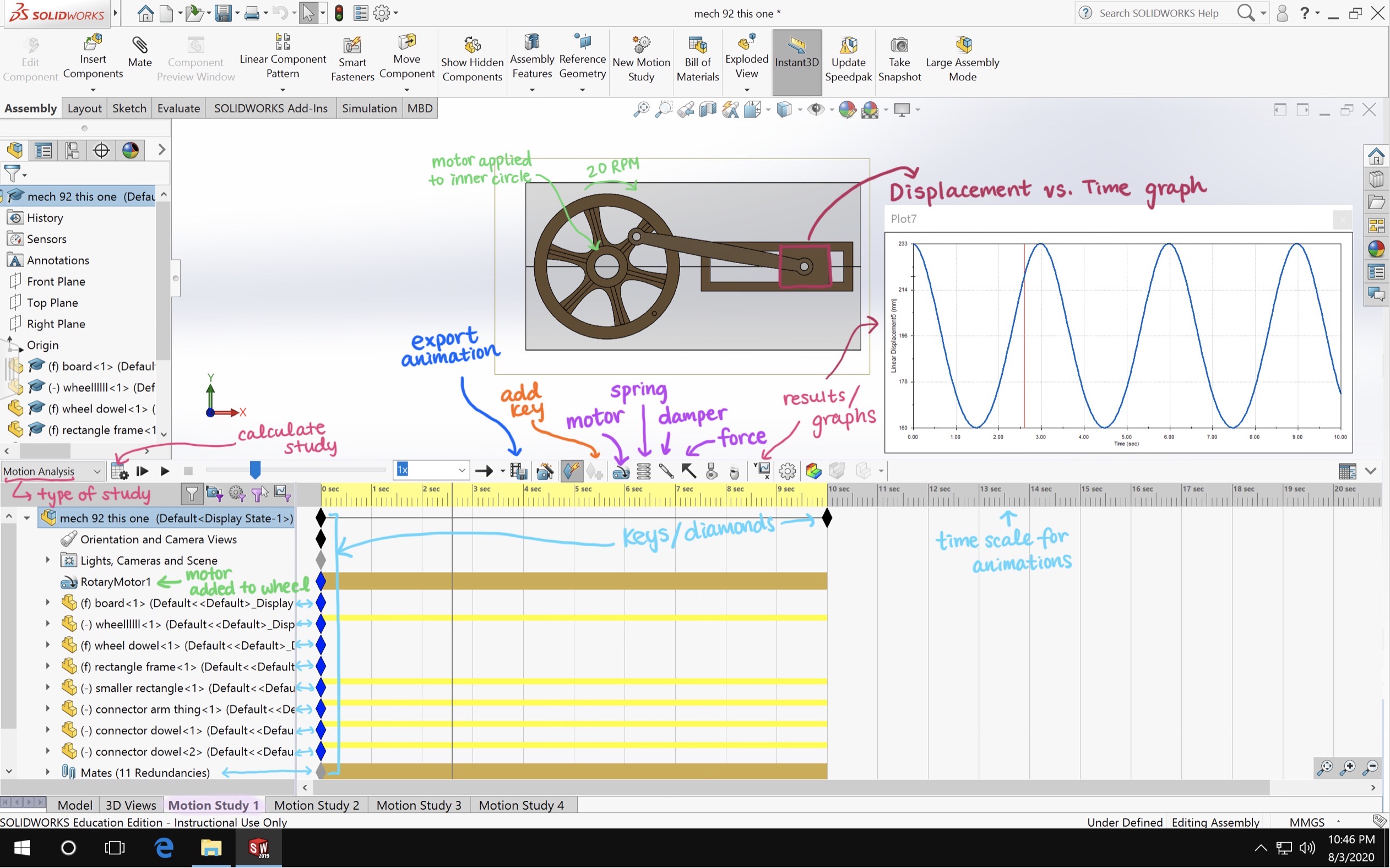Add a Spring using spring icon
1390x868 pixels.
644,472
